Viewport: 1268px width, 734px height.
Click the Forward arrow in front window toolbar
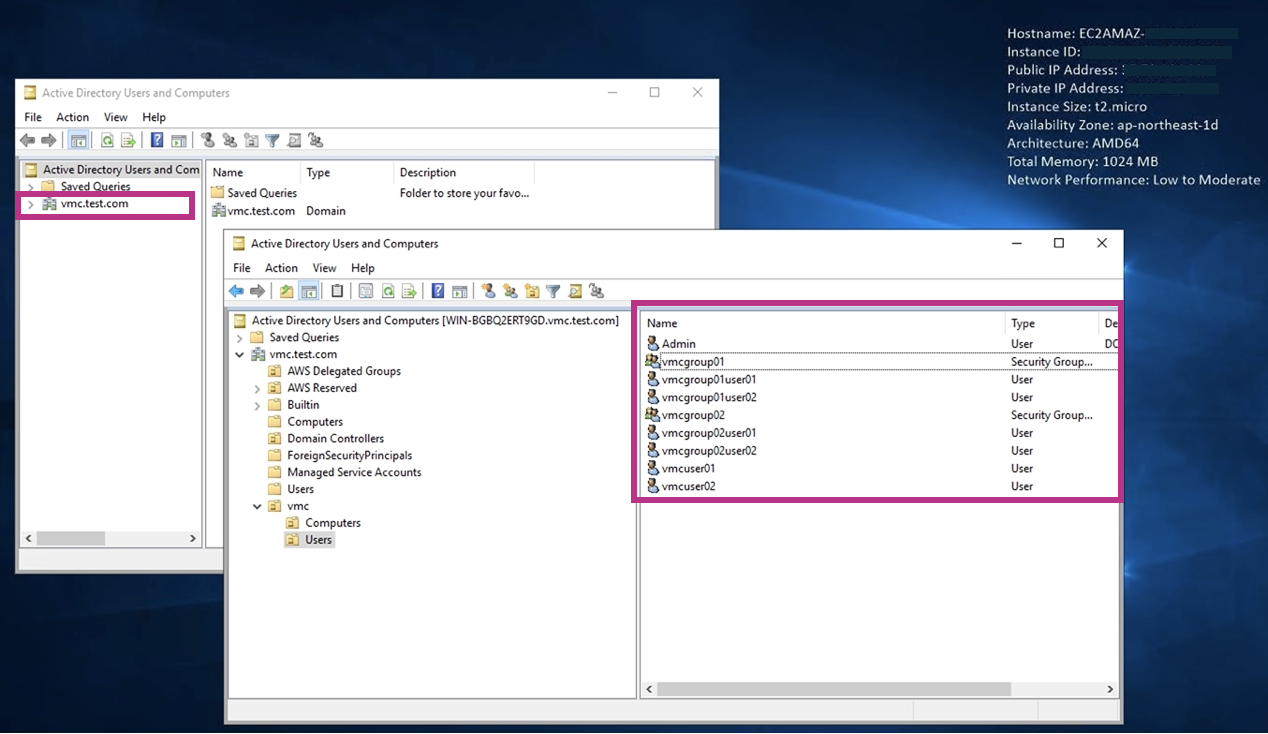point(257,291)
